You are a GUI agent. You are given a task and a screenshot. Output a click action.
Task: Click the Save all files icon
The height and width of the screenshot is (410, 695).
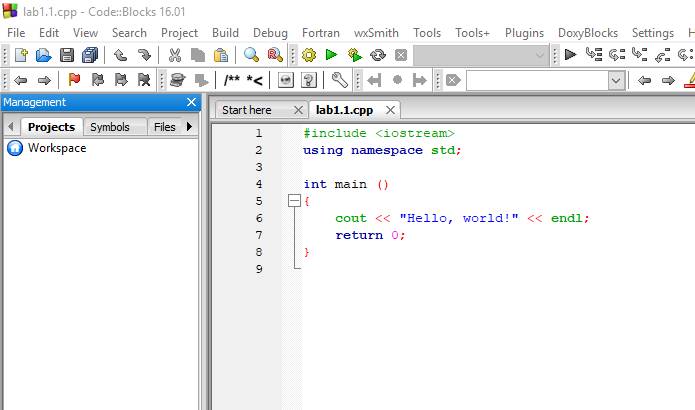tap(90, 55)
